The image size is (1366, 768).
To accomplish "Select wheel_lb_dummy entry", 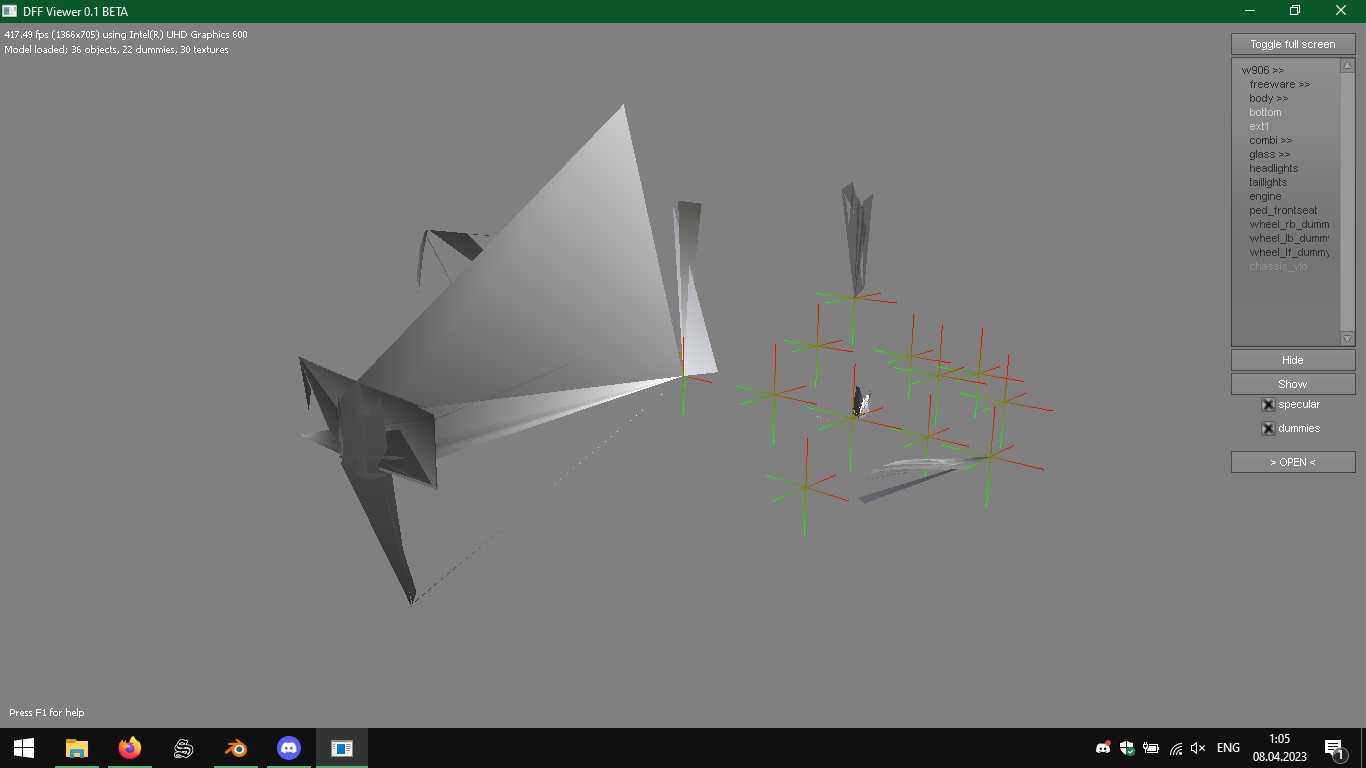I will coord(1289,238).
